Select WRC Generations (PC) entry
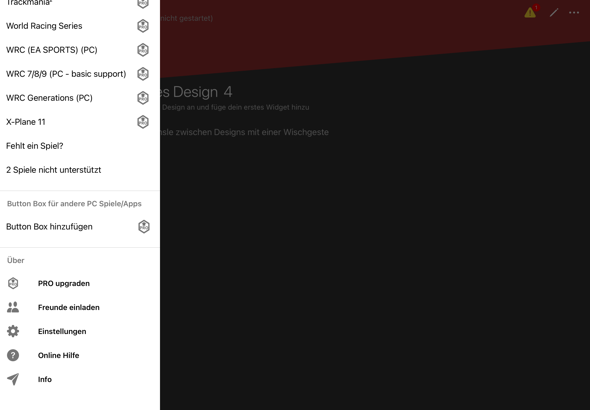The height and width of the screenshot is (410, 590). [80, 98]
